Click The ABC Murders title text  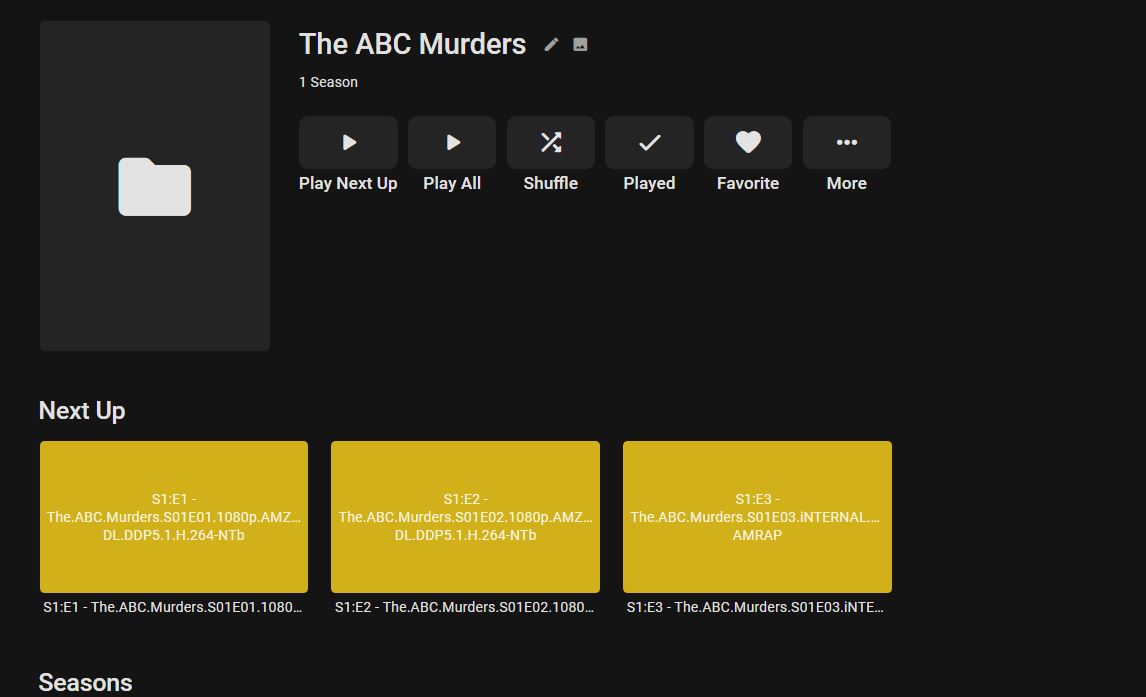point(412,44)
